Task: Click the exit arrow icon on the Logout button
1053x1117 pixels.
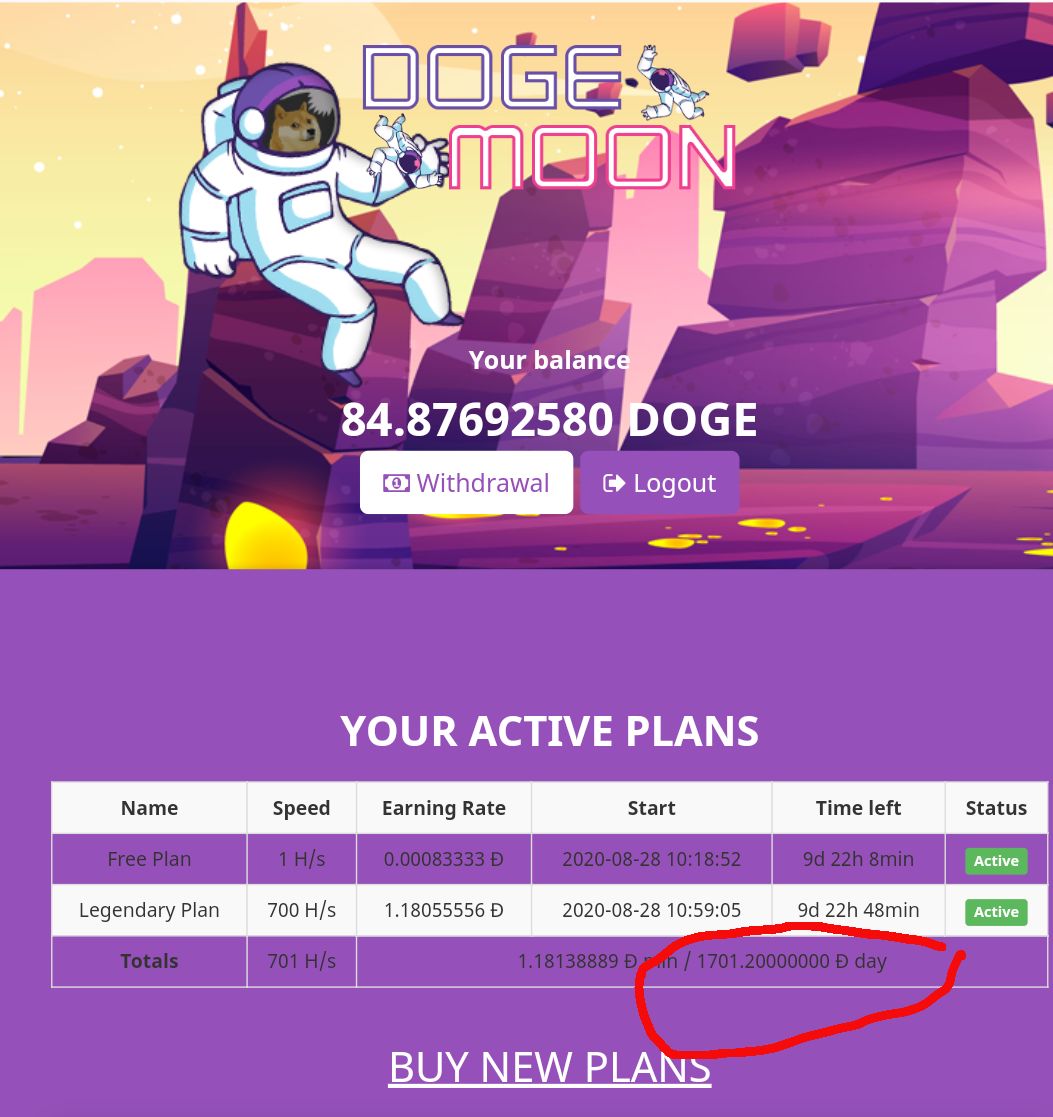Action: pos(613,483)
